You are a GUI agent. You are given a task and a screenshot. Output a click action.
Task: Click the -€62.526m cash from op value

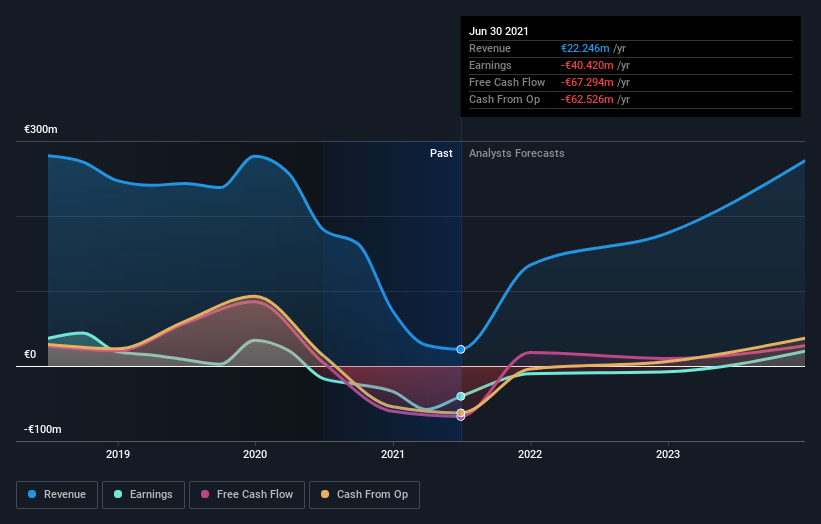tap(587, 99)
